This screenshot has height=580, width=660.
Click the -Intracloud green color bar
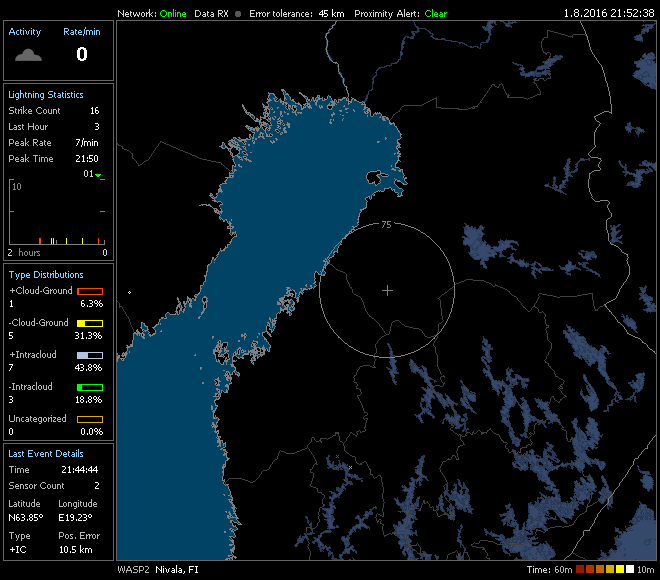click(x=90, y=387)
